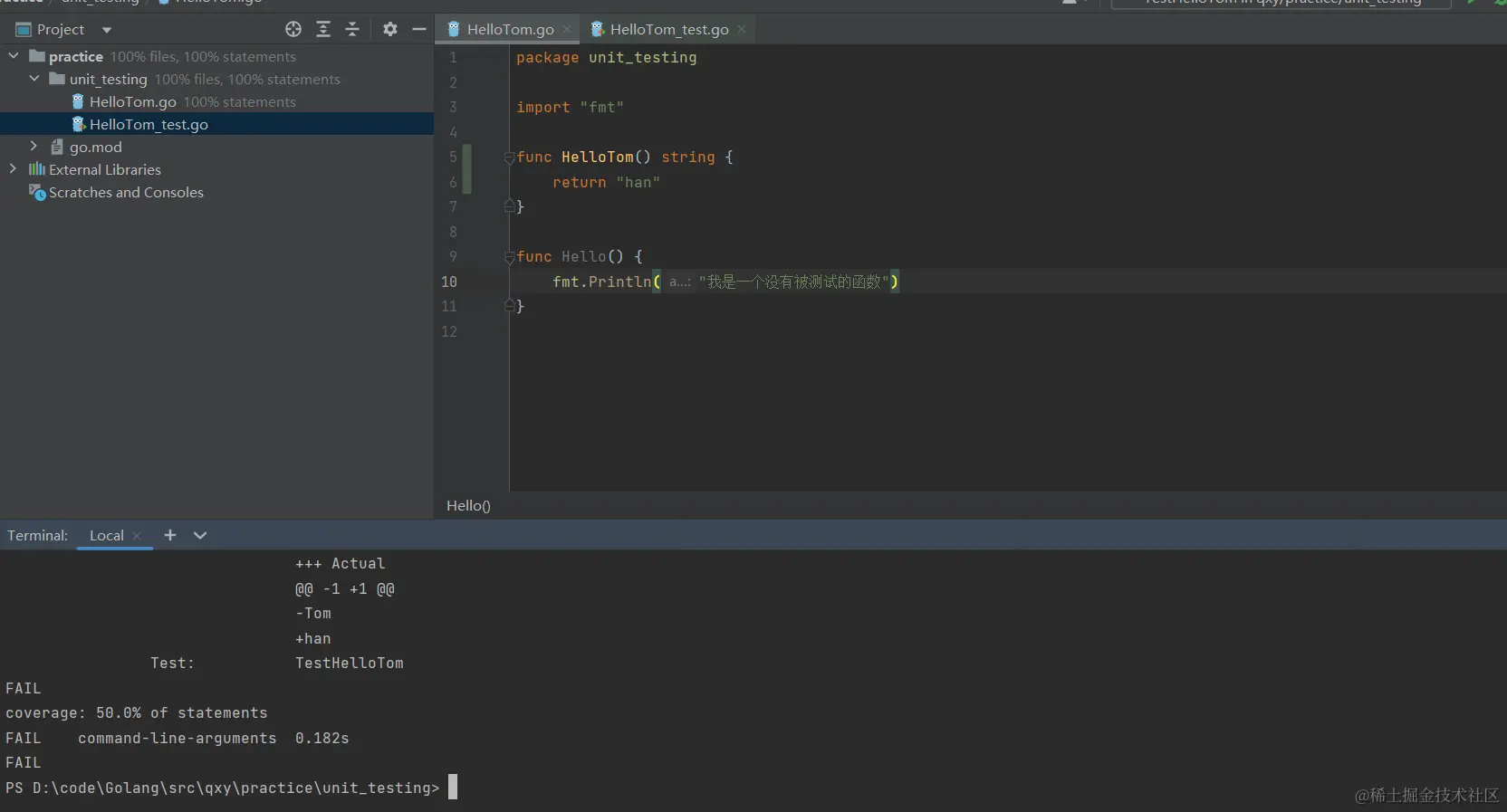The width and height of the screenshot is (1507, 812).
Task: Click the locate/select opened file icon
Action: [293, 29]
